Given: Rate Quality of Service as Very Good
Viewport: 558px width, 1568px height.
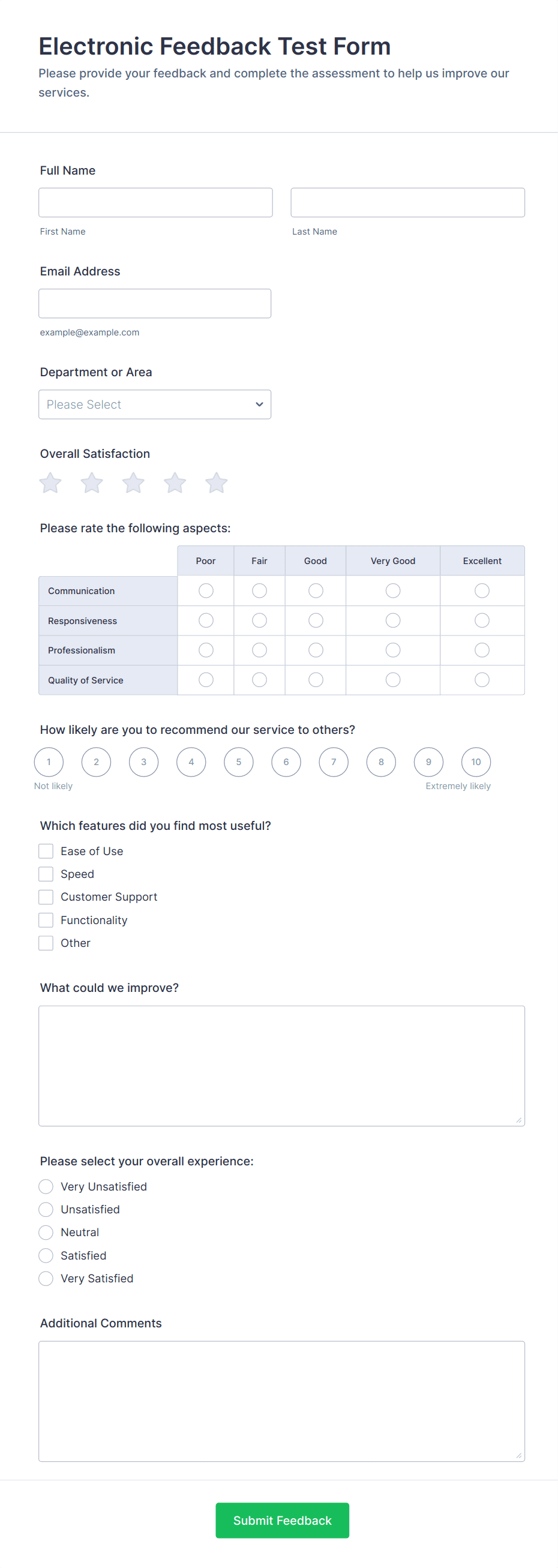Looking at the screenshot, I should (393, 680).
